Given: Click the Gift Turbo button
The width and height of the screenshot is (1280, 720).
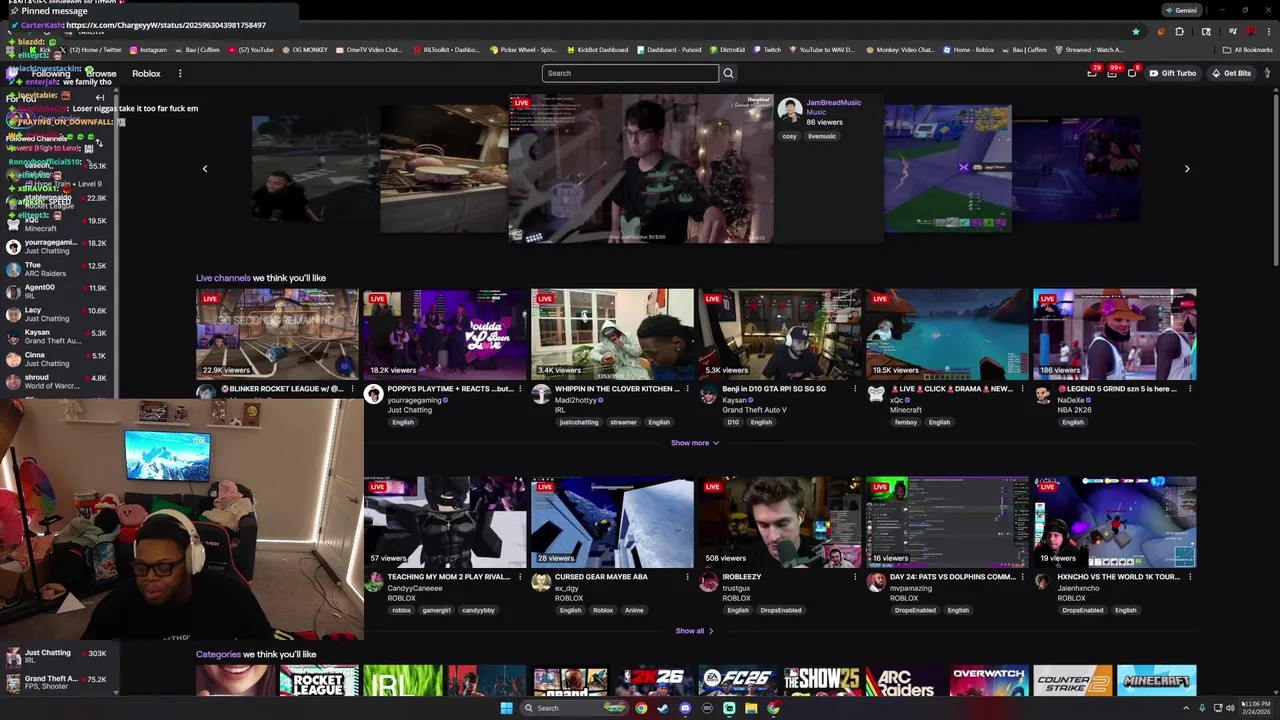Looking at the screenshot, I should pos(1172,73).
